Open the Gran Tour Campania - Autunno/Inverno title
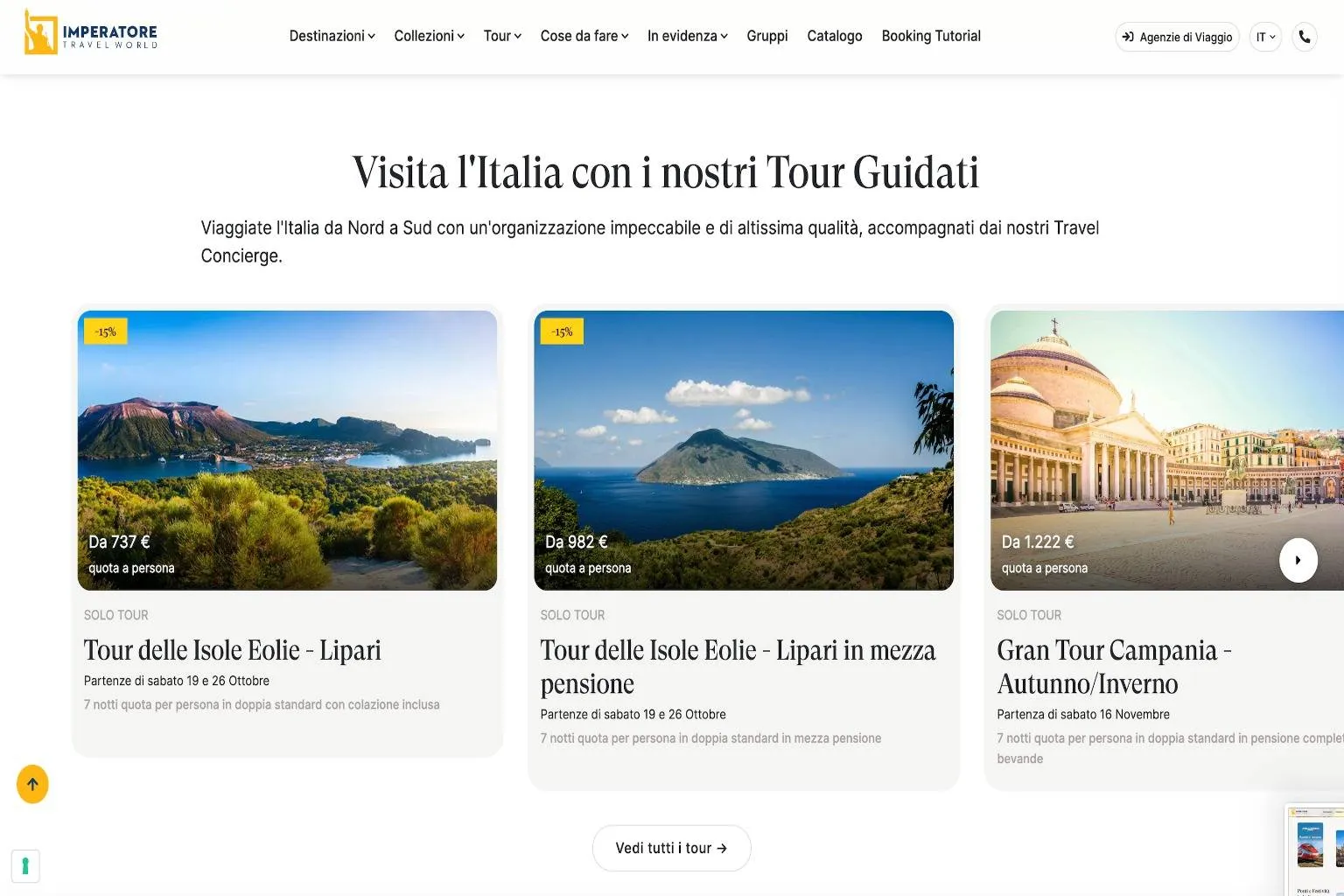The image size is (1344, 896). click(1114, 667)
